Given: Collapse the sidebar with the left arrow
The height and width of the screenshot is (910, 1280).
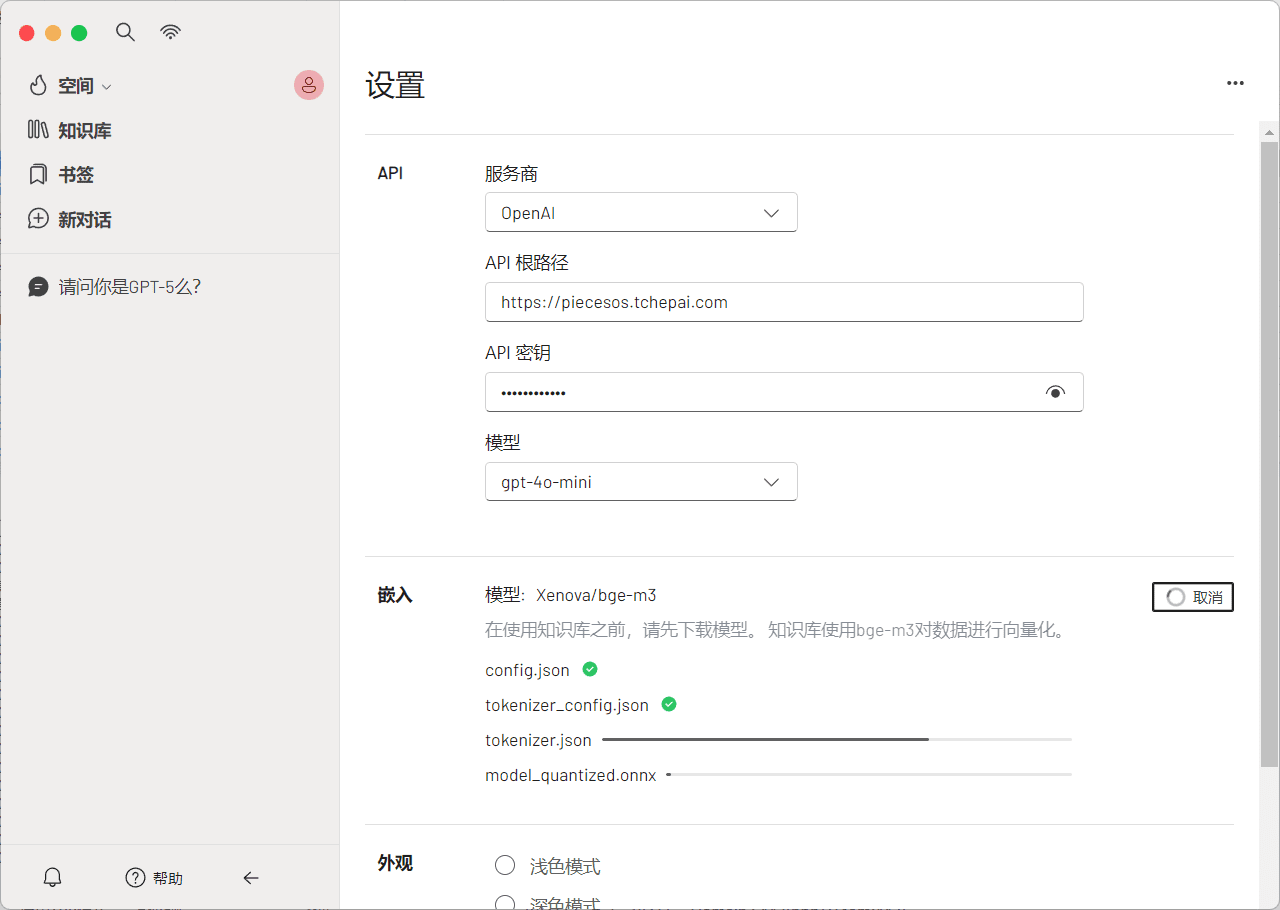Looking at the screenshot, I should click(x=251, y=878).
